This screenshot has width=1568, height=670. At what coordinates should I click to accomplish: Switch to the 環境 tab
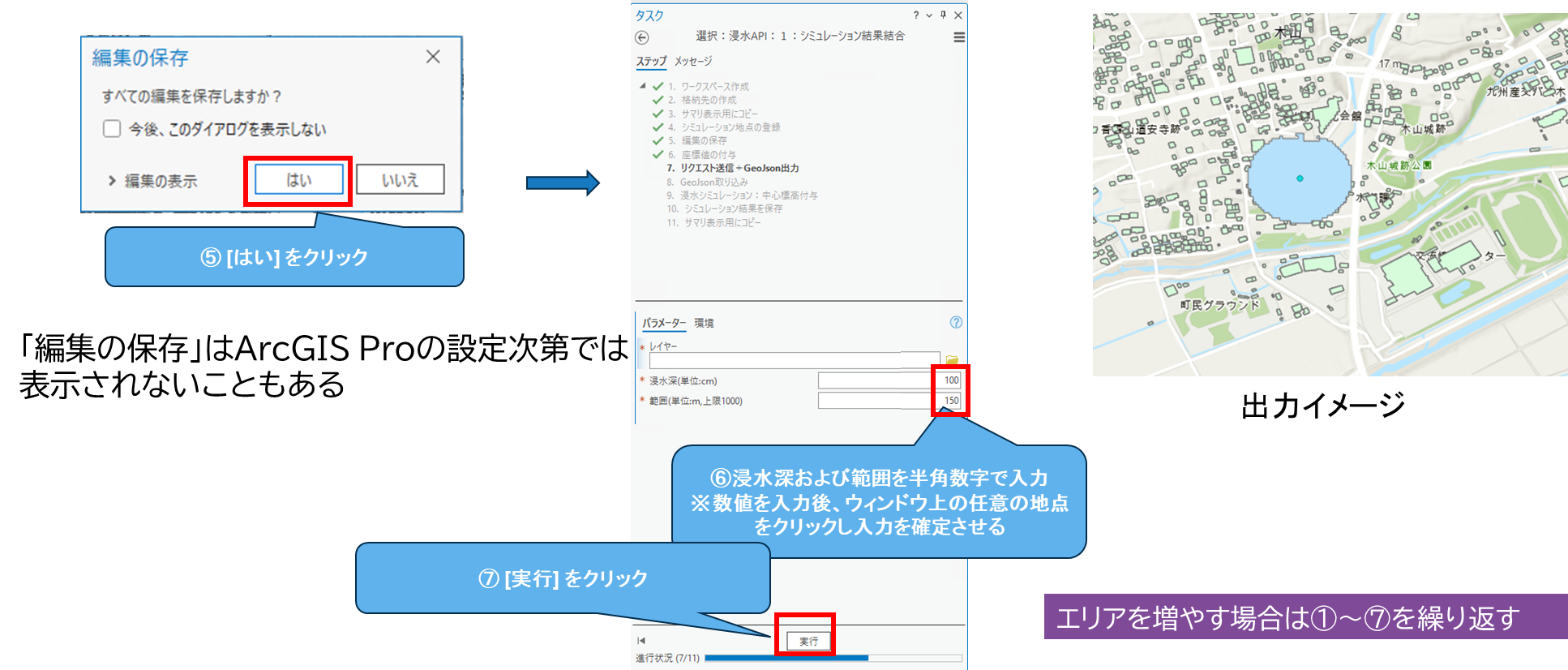point(704,323)
